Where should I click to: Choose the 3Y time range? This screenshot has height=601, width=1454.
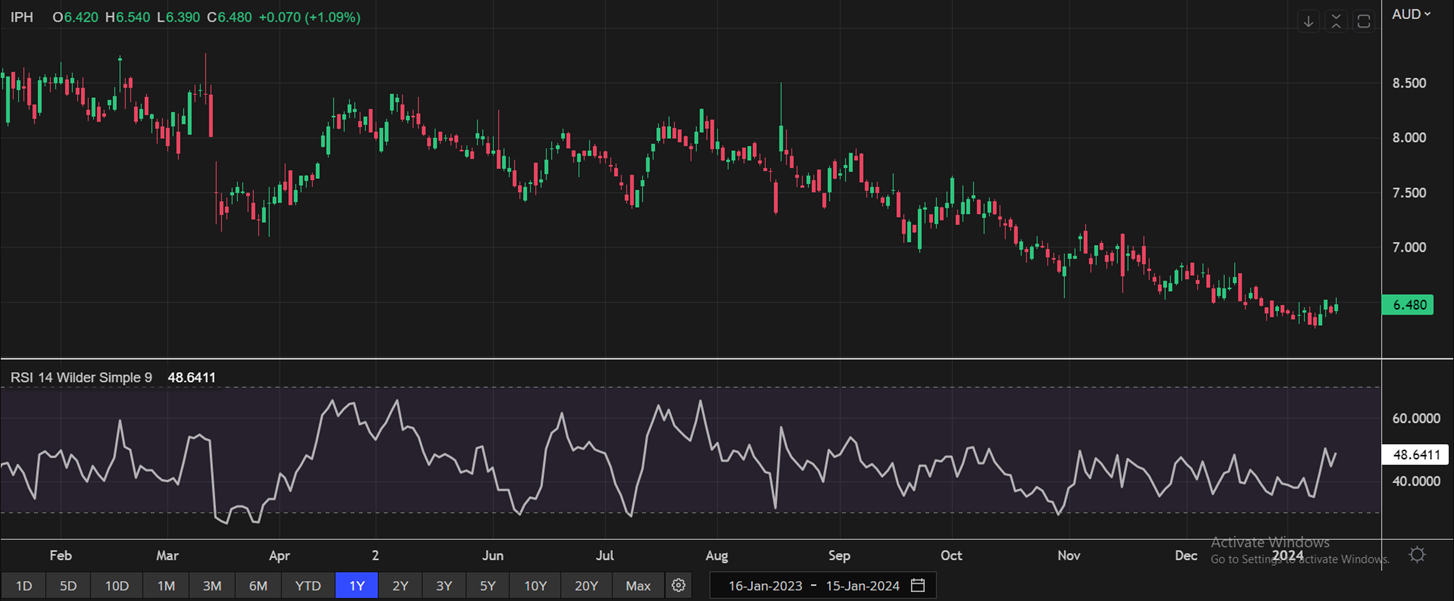444,585
